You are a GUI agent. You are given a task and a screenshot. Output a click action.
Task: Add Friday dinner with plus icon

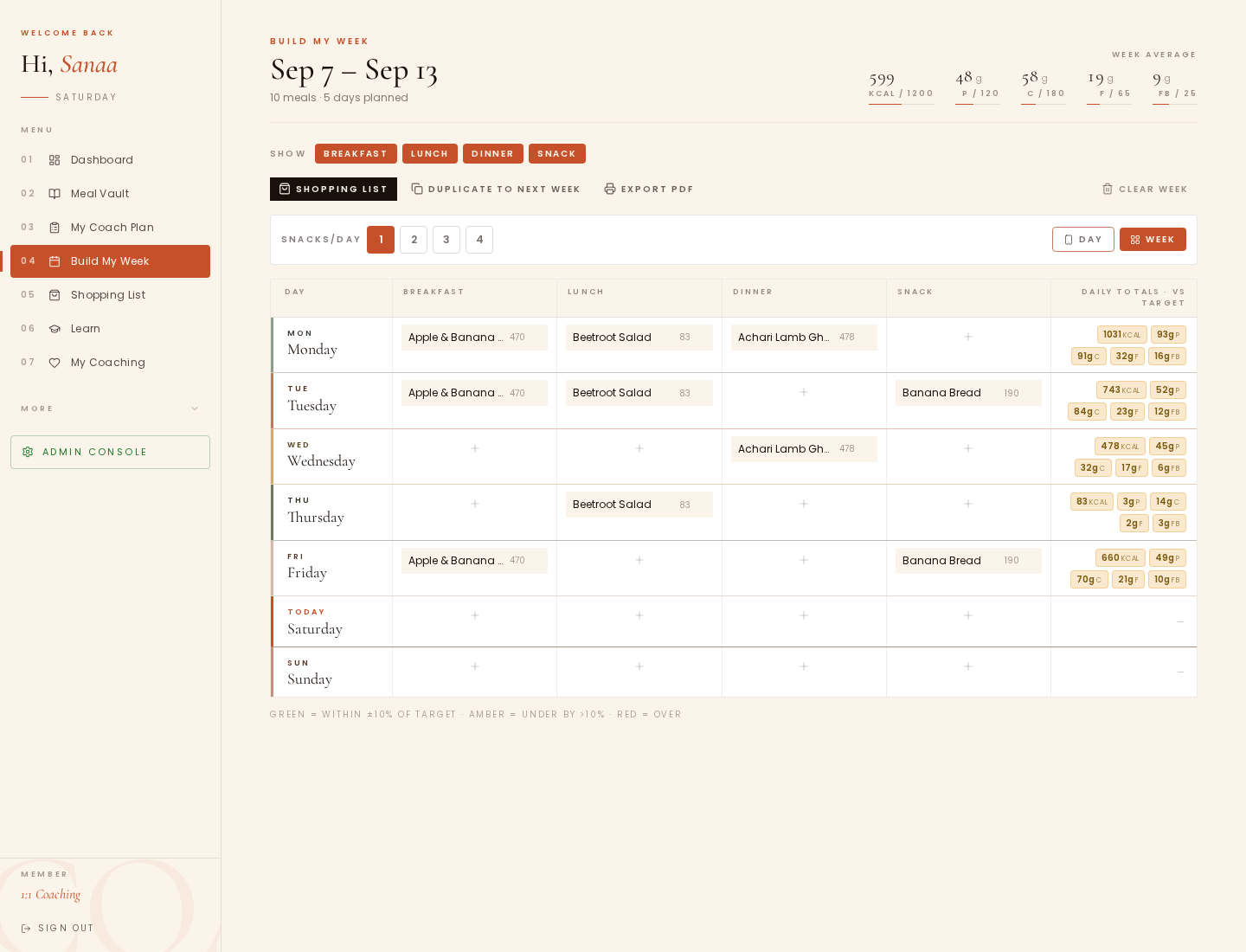(x=804, y=560)
